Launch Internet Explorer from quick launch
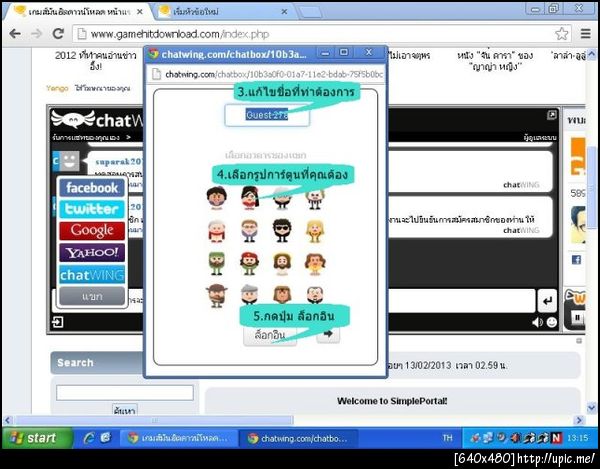Viewport: 600px width, 469px height. click(x=89, y=438)
